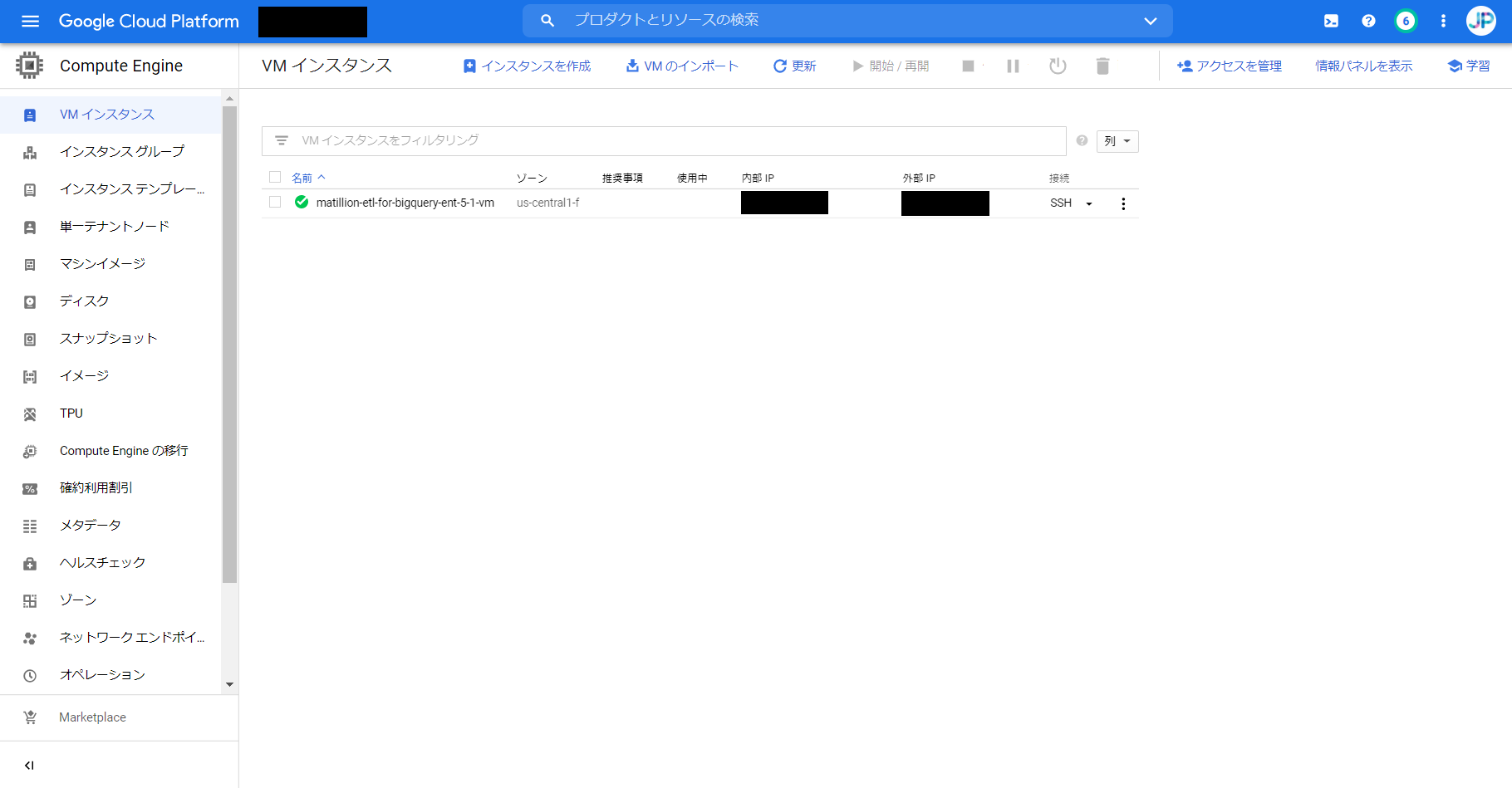Open the main navigation hamburger menu
This screenshot has width=1512, height=788.
point(30,21)
